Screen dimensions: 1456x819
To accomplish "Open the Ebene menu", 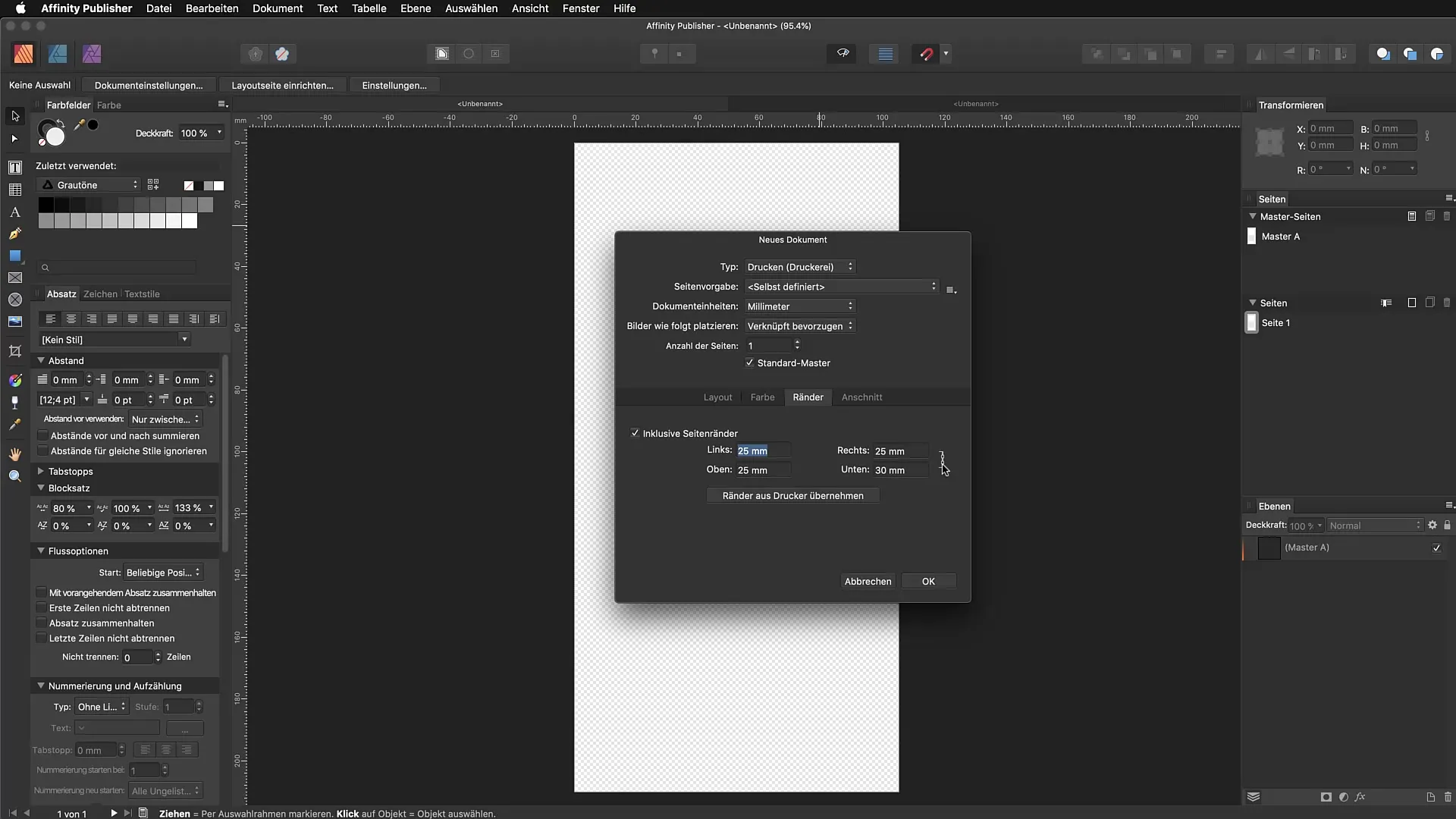I will click(x=416, y=8).
